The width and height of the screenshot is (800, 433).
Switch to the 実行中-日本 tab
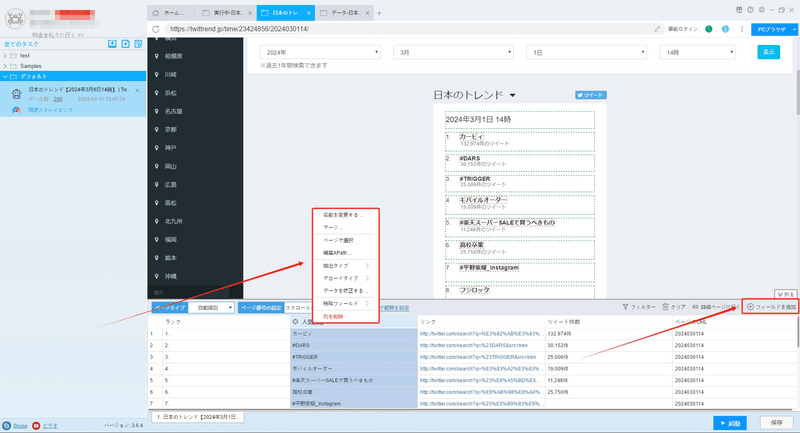click(x=227, y=13)
